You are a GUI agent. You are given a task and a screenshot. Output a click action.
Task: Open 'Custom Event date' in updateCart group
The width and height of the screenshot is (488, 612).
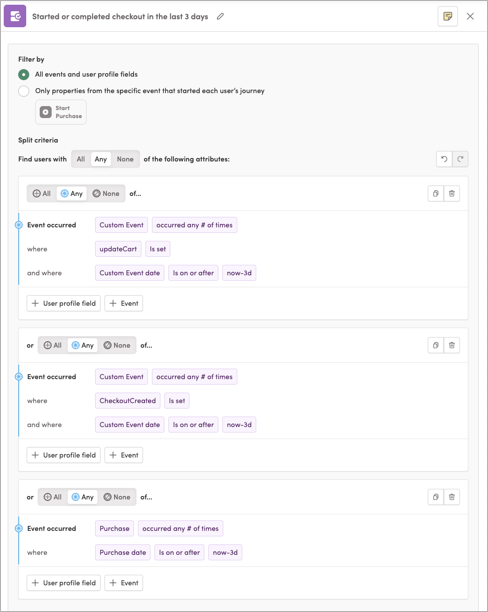click(x=130, y=273)
